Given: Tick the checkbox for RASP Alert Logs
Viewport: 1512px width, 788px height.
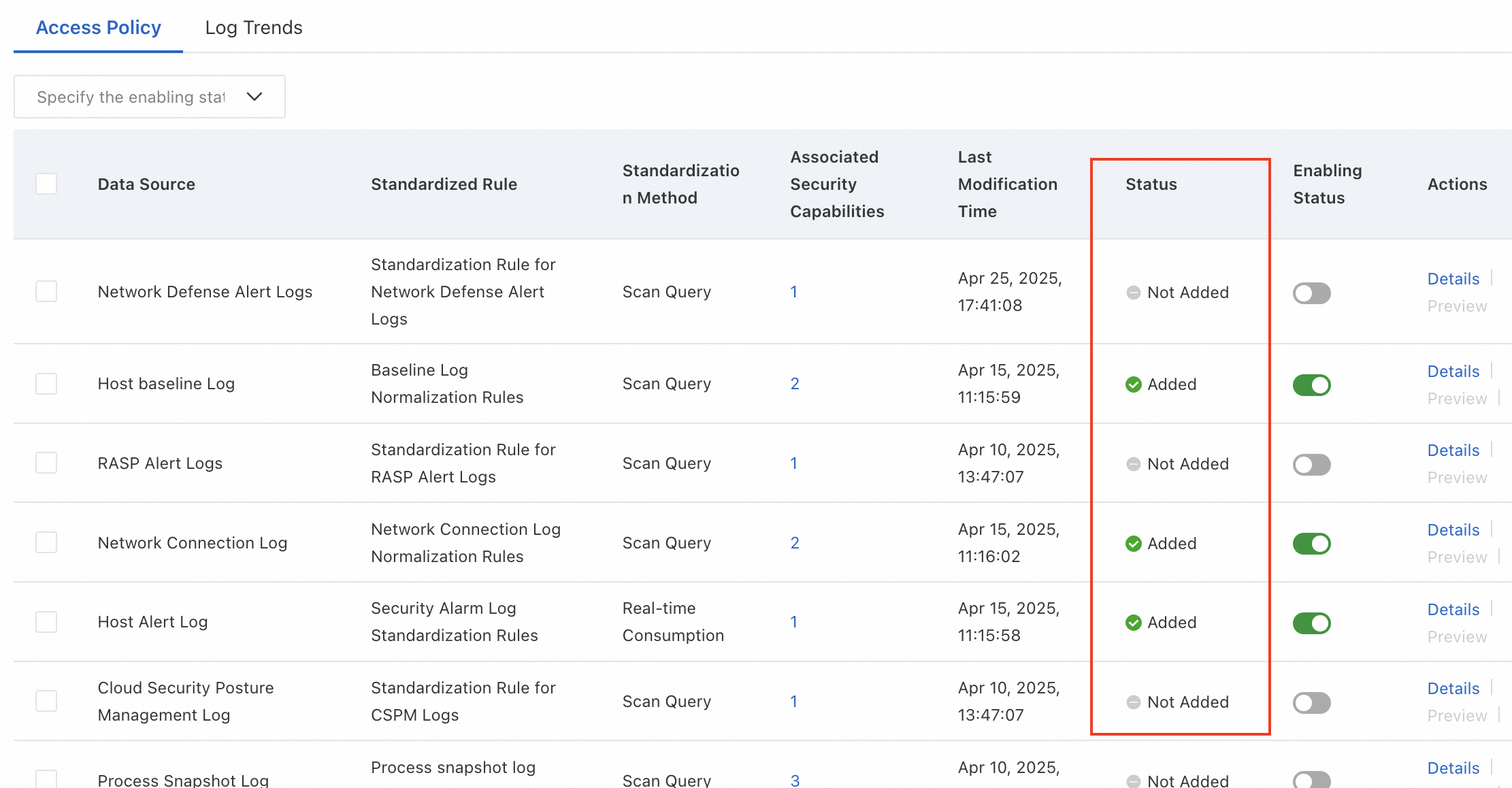Looking at the screenshot, I should (46, 463).
